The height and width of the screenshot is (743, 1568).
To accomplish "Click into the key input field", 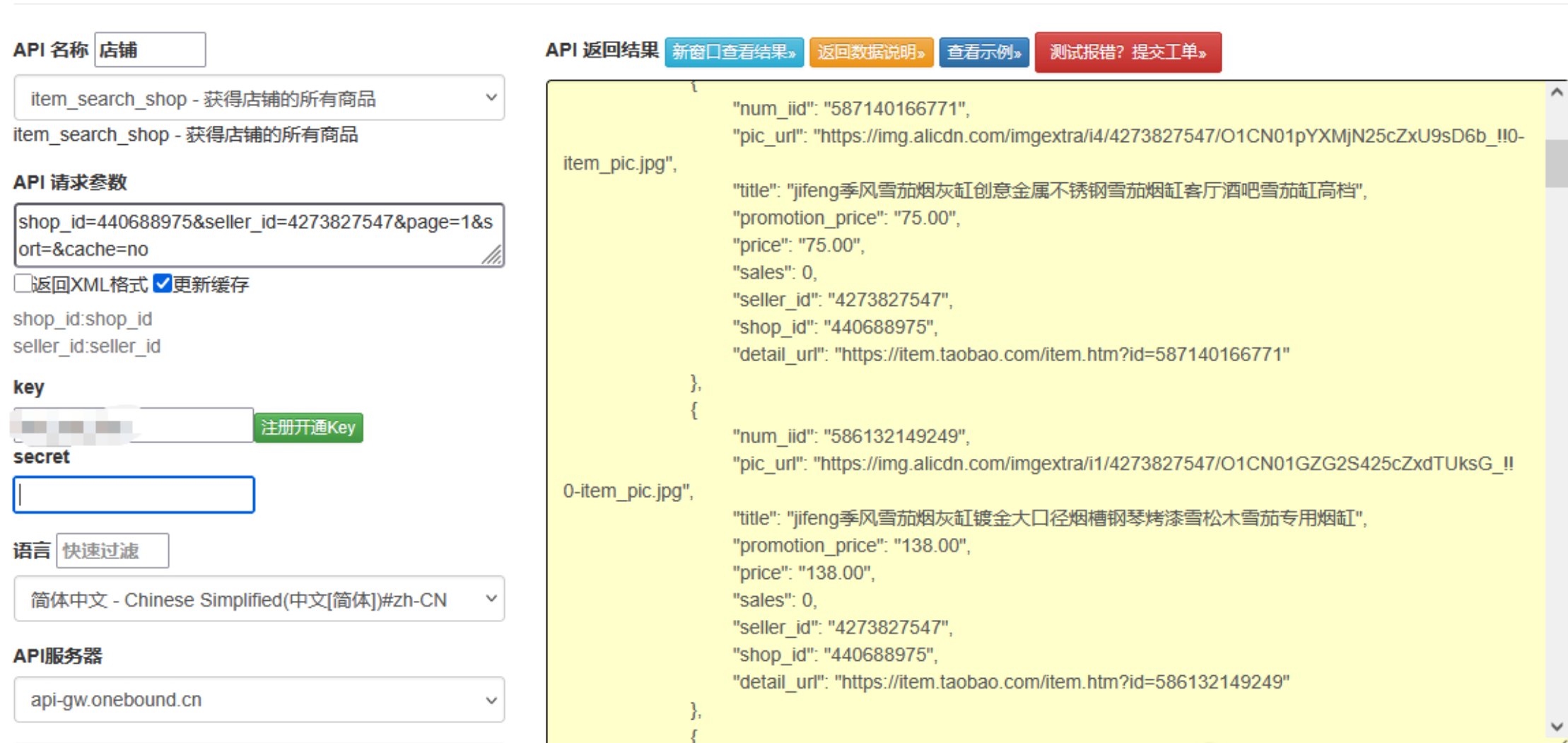I will click(x=133, y=426).
